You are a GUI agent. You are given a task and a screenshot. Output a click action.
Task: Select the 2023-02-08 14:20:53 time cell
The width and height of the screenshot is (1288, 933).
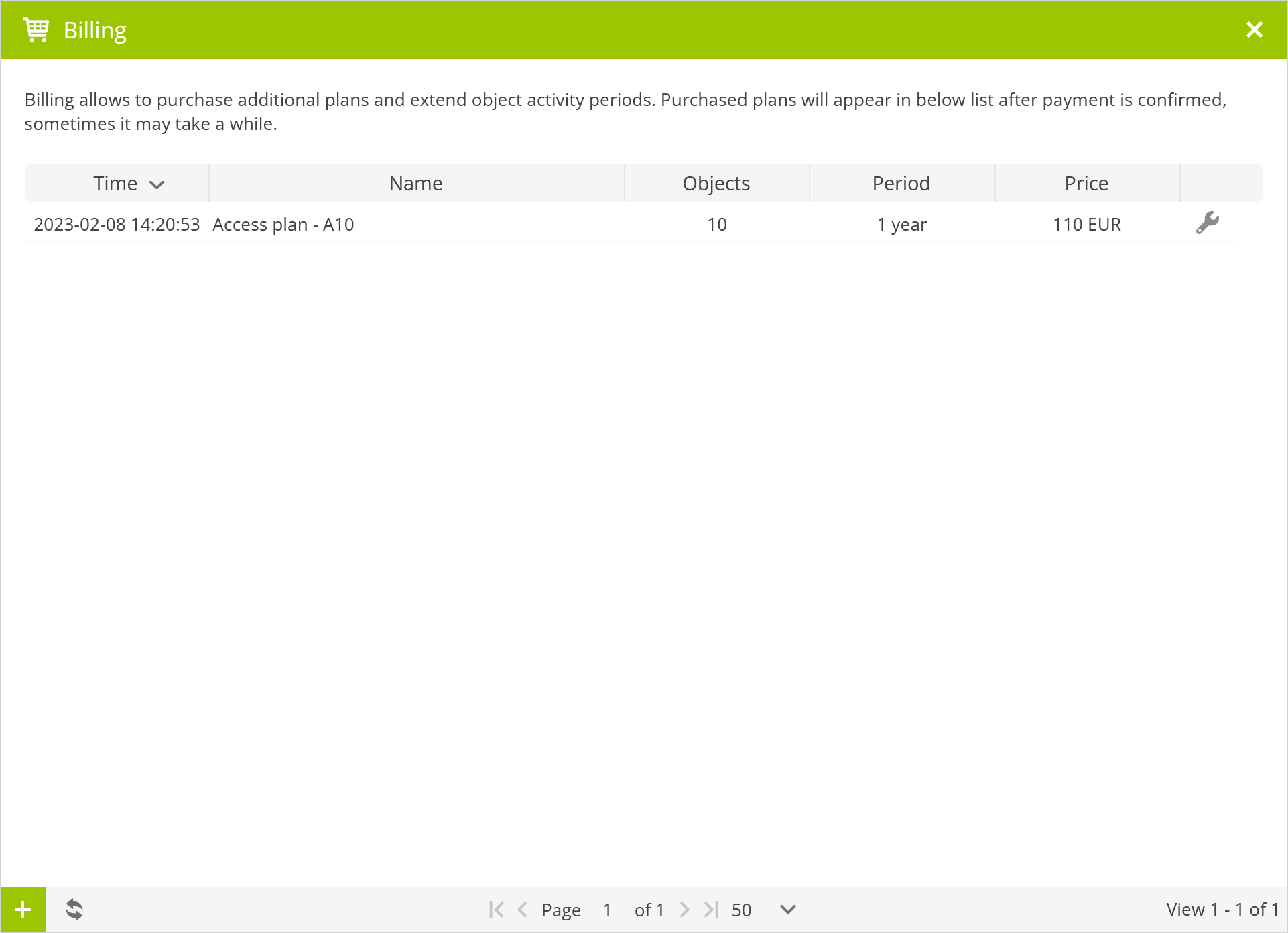(117, 225)
